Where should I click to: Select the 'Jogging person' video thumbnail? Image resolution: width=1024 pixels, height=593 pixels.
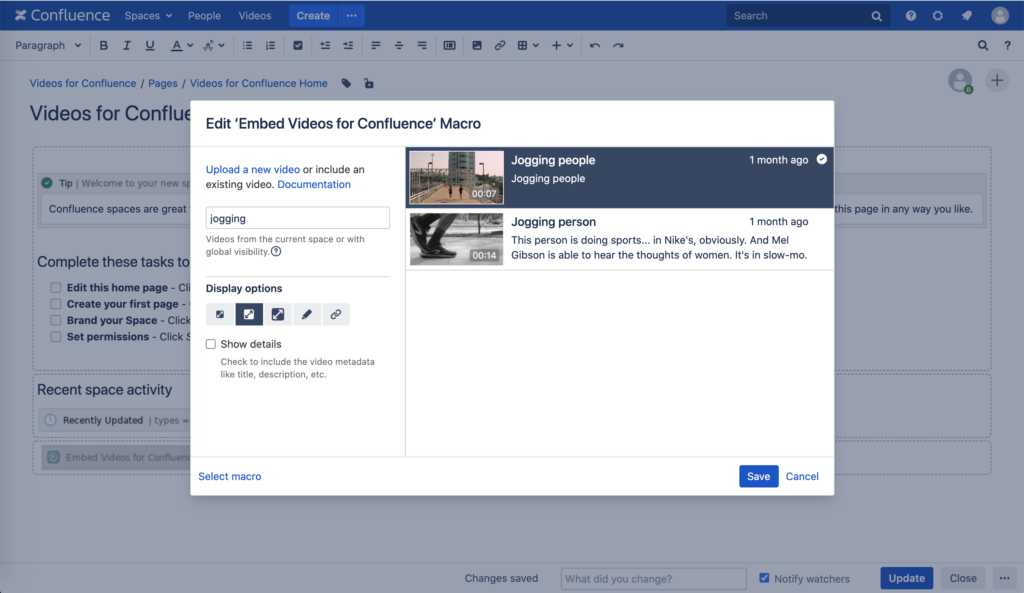(x=456, y=239)
